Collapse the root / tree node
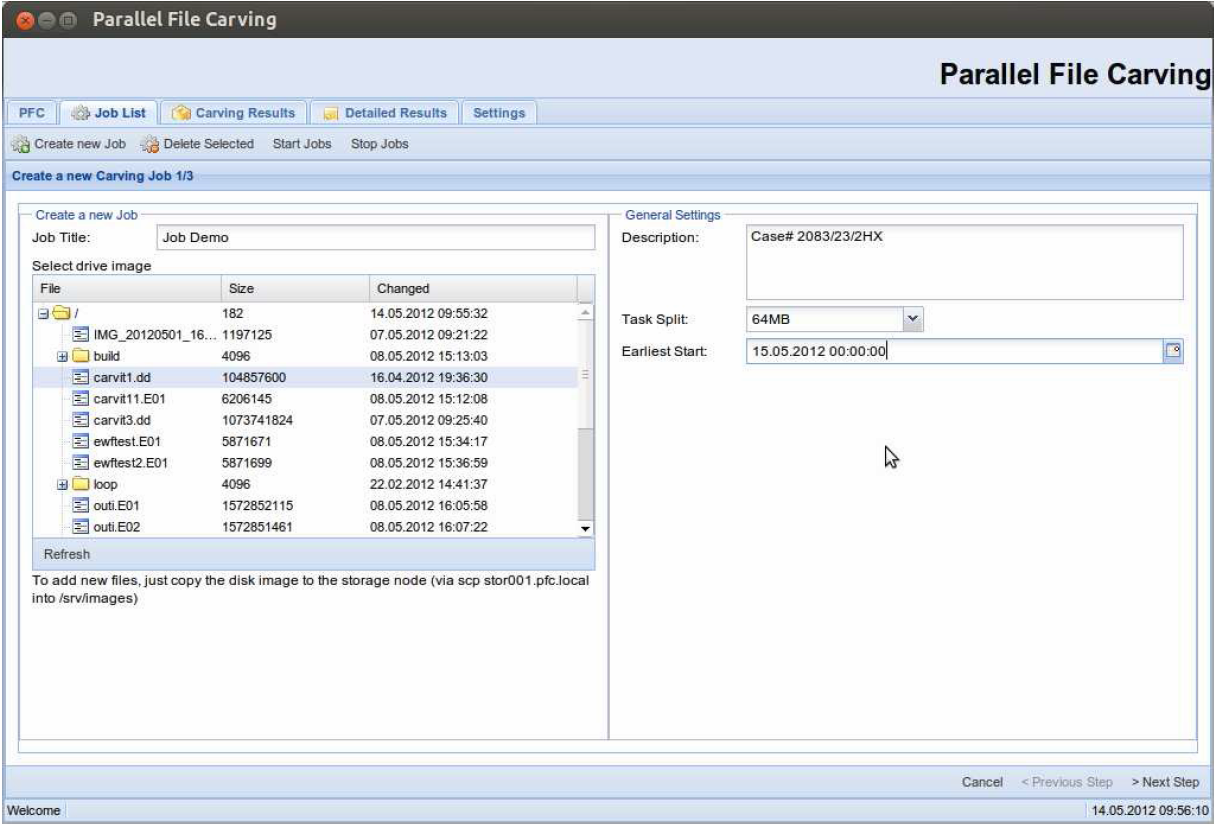 point(44,313)
